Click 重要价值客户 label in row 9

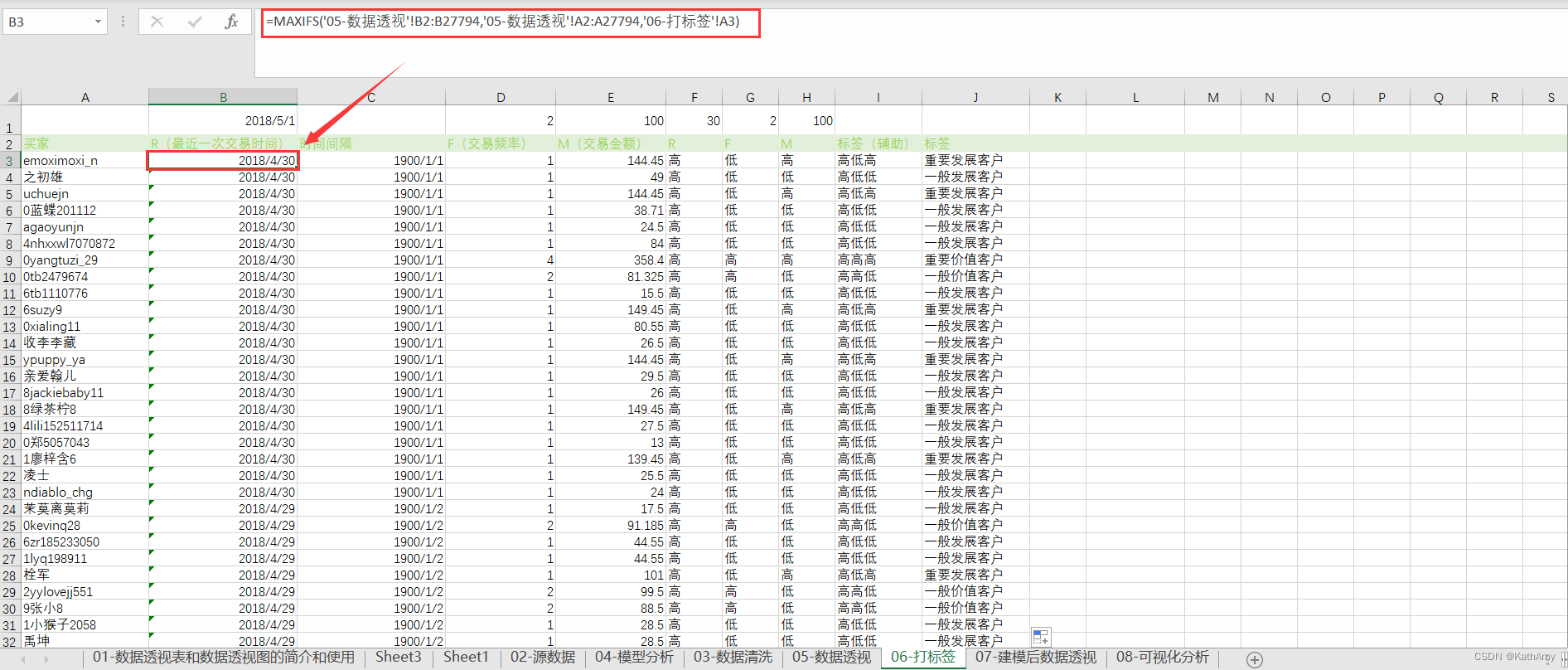tap(975, 260)
